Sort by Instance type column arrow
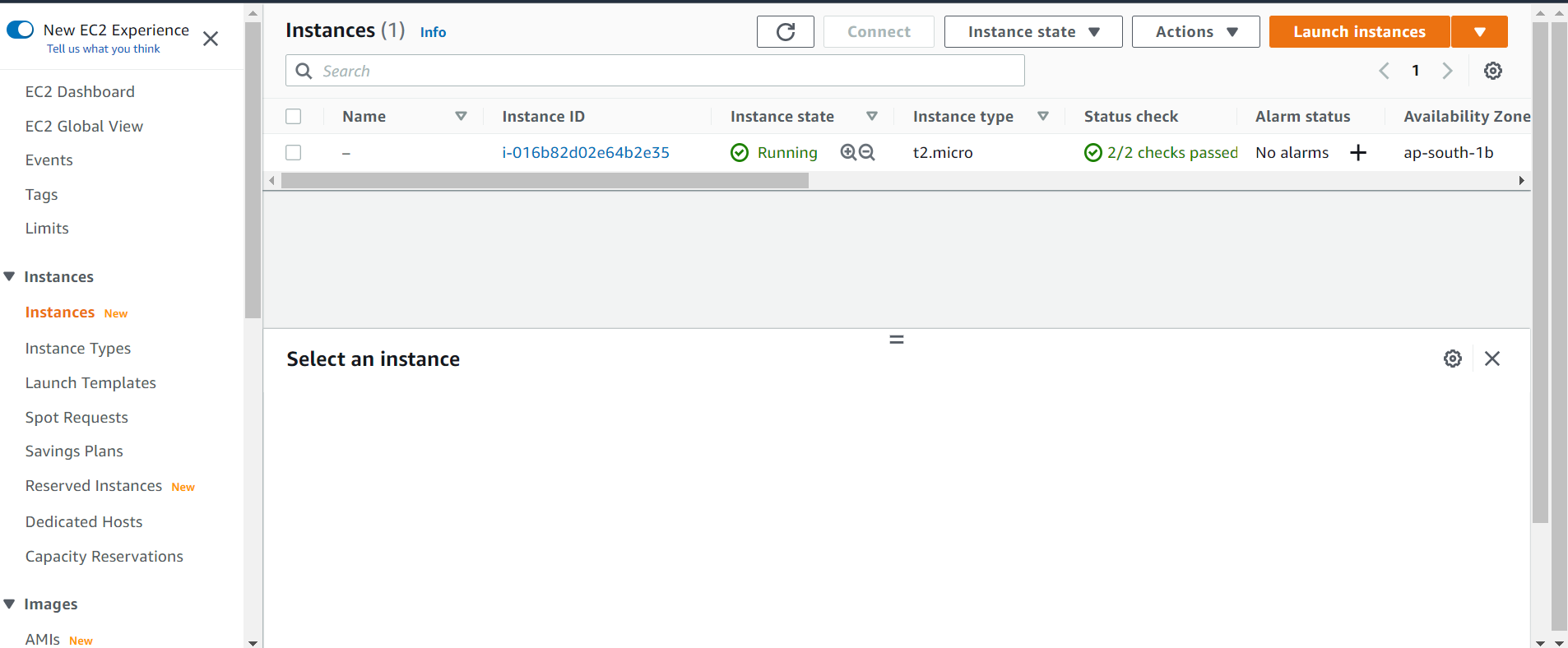The width and height of the screenshot is (1568, 648). (x=1043, y=117)
